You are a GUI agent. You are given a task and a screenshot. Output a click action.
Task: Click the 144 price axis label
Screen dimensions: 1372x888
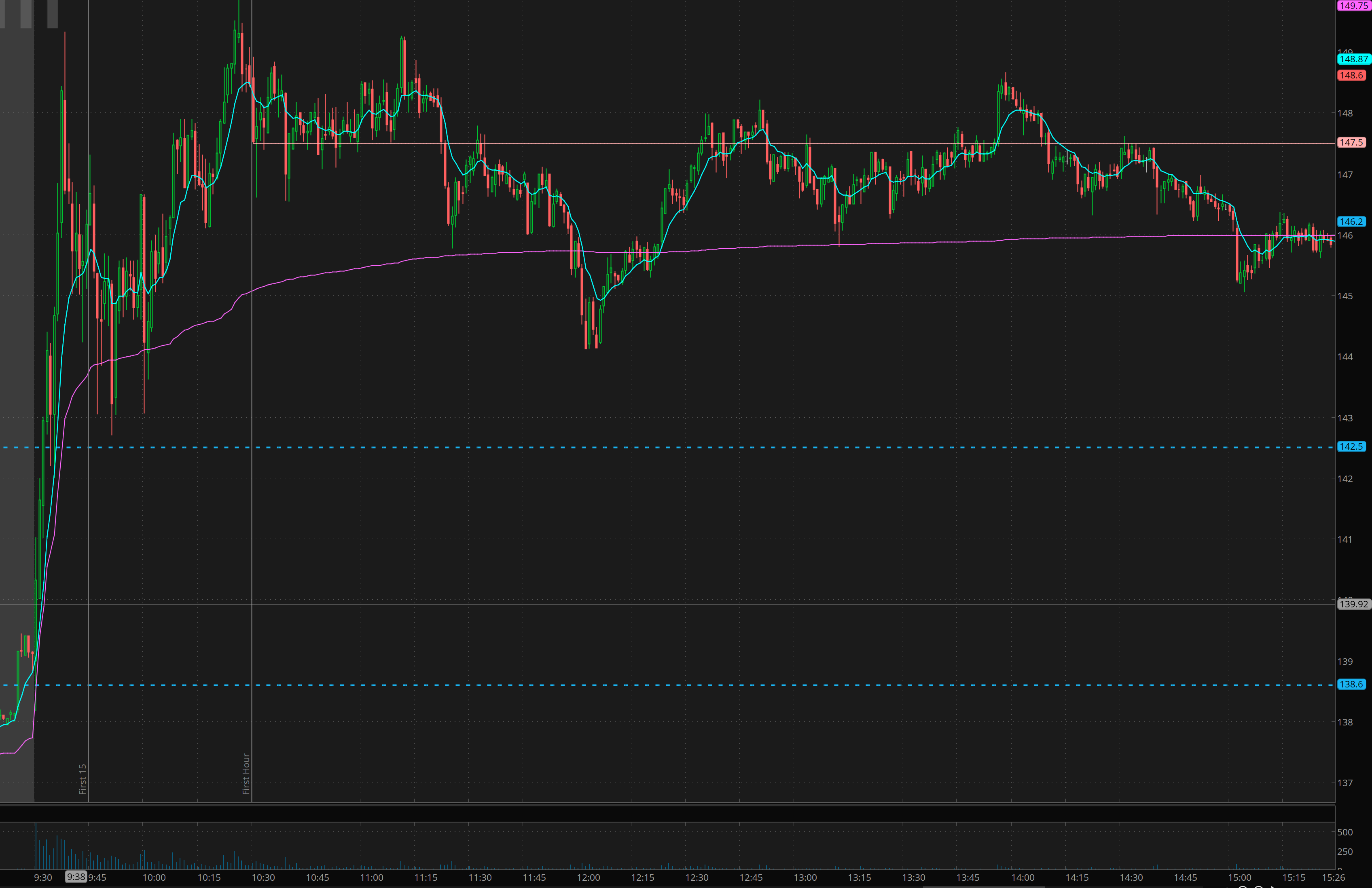click(1344, 357)
